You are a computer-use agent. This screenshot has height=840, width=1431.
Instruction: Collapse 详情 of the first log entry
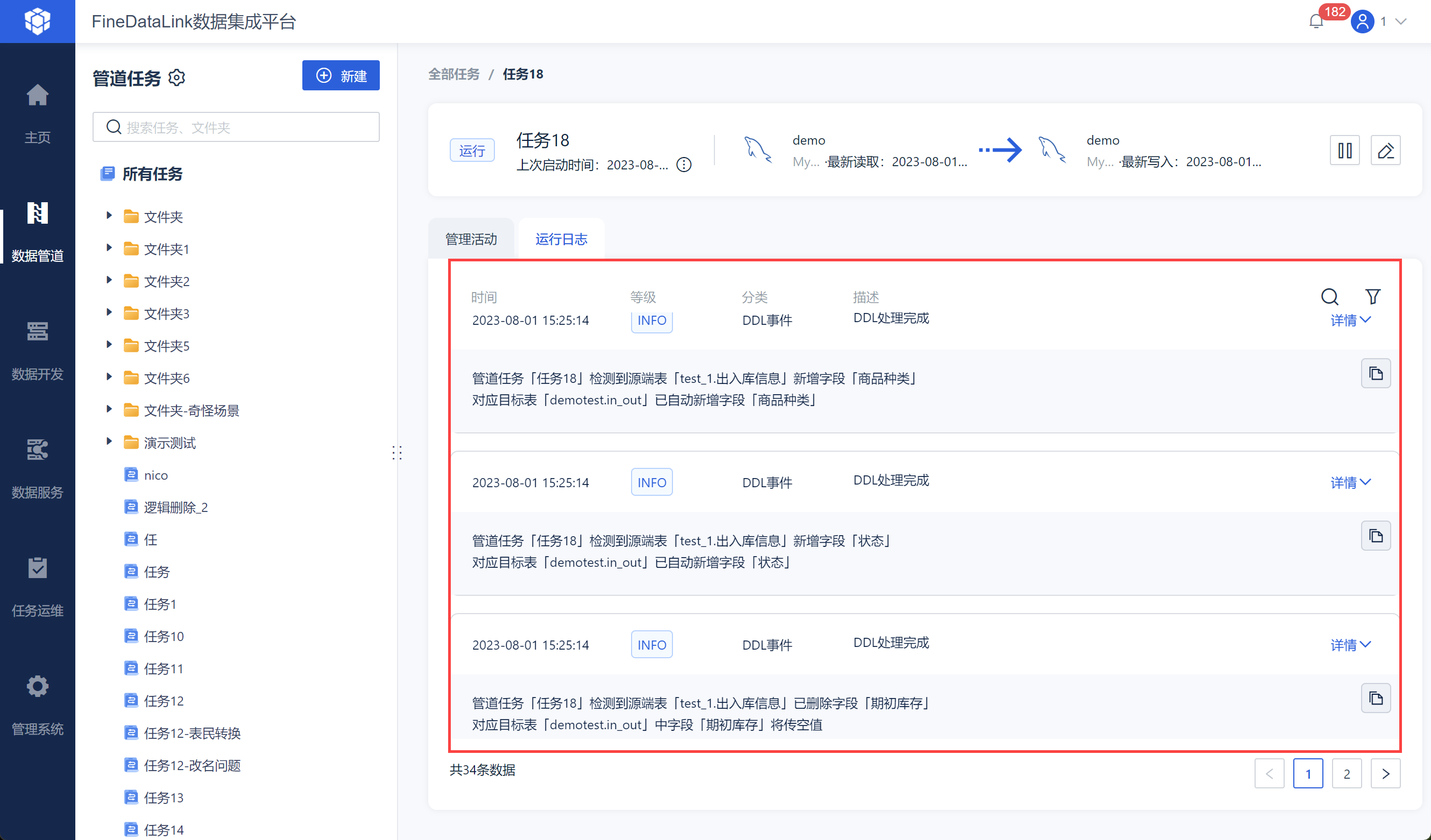click(1350, 320)
